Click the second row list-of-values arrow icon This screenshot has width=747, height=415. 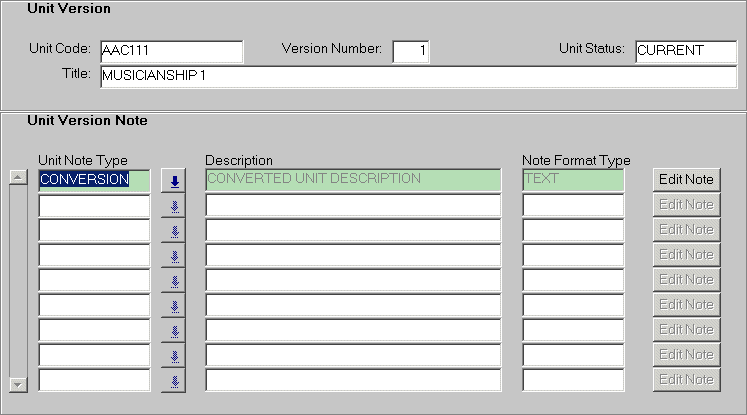(174, 206)
